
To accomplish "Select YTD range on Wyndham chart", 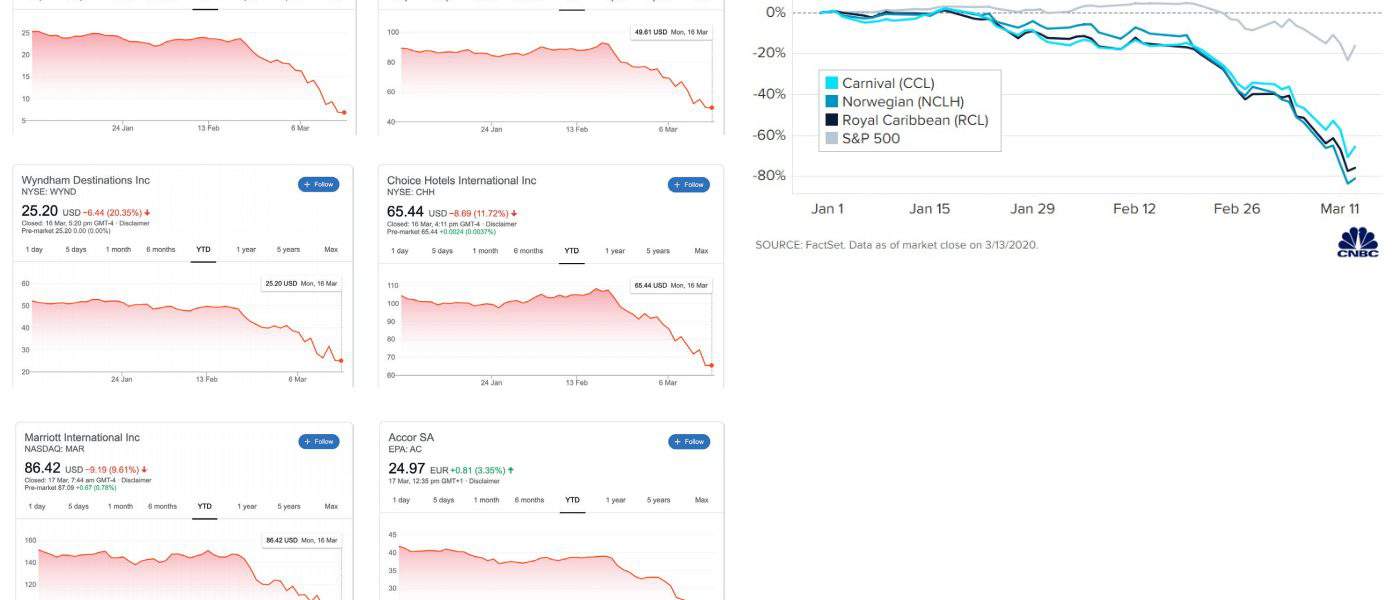I will coord(203,250).
